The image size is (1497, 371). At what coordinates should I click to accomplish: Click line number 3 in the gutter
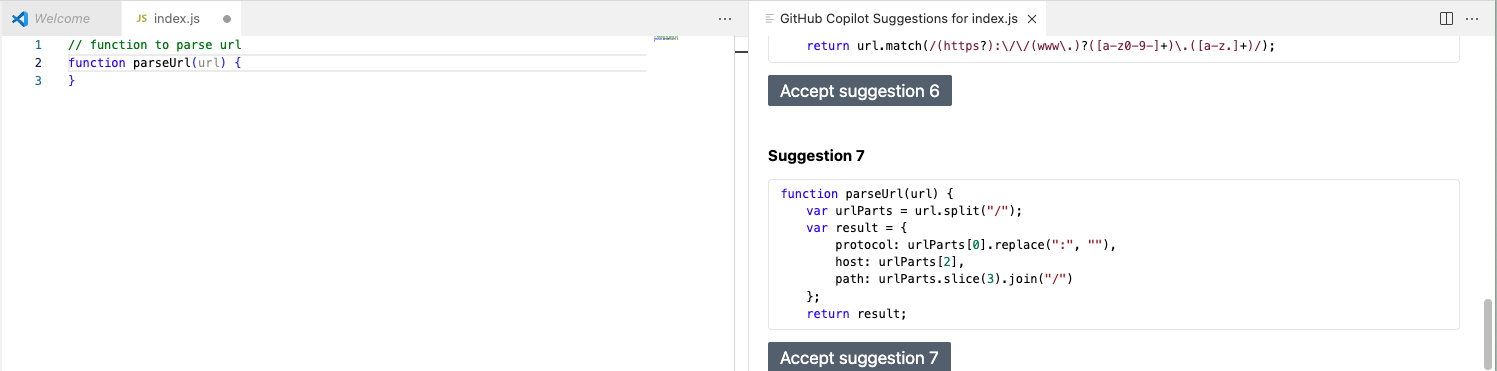coord(38,81)
